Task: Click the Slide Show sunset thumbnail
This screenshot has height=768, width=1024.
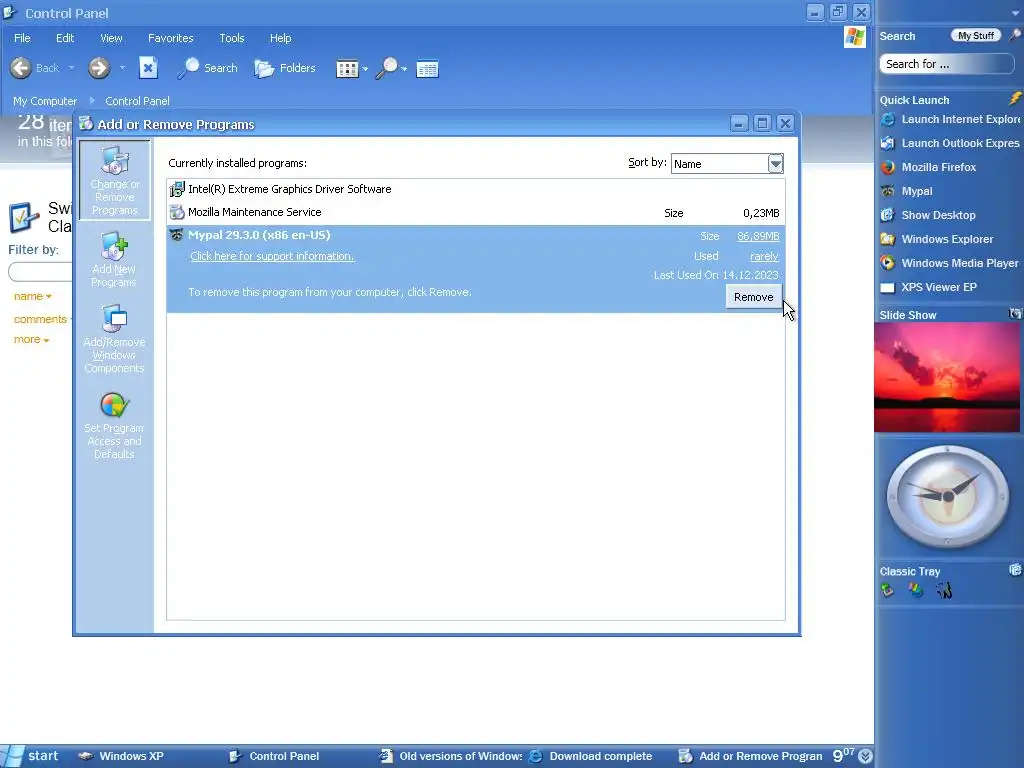Action: (x=947, y=377)
